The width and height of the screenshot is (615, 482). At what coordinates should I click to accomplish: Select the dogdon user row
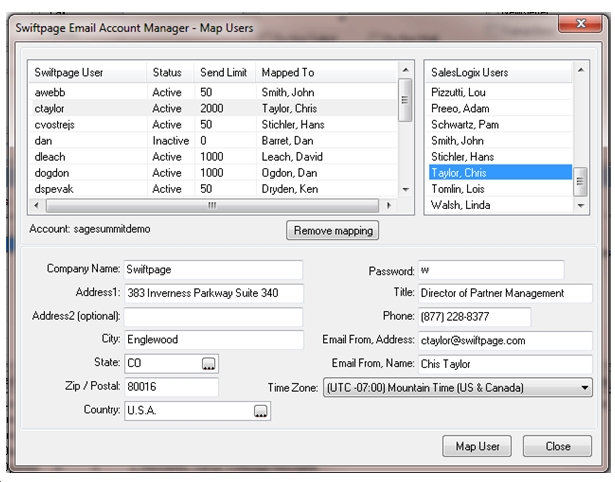coord(213,173)
